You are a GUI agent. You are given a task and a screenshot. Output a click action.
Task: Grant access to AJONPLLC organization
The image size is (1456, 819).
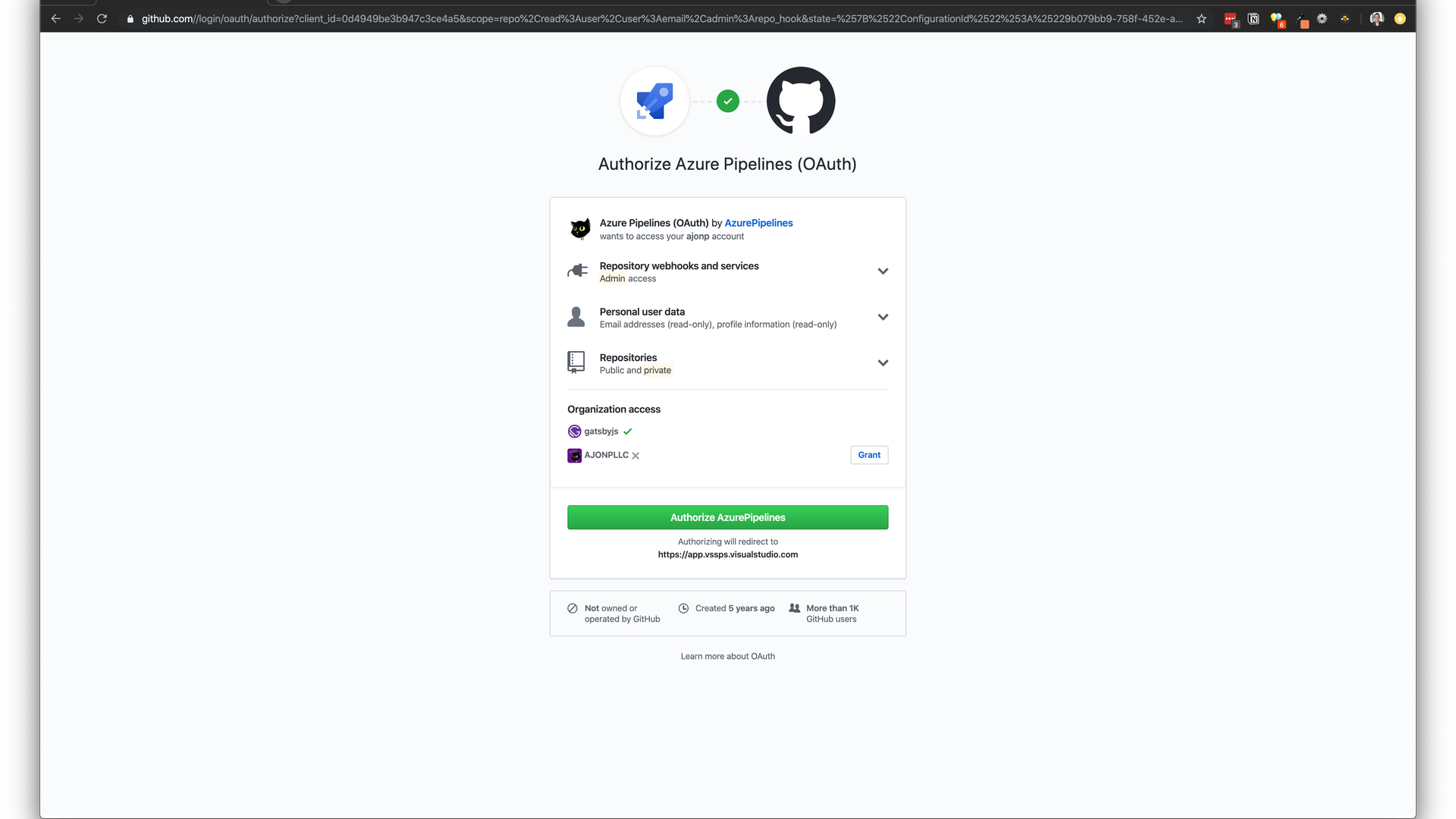[869, 455]
